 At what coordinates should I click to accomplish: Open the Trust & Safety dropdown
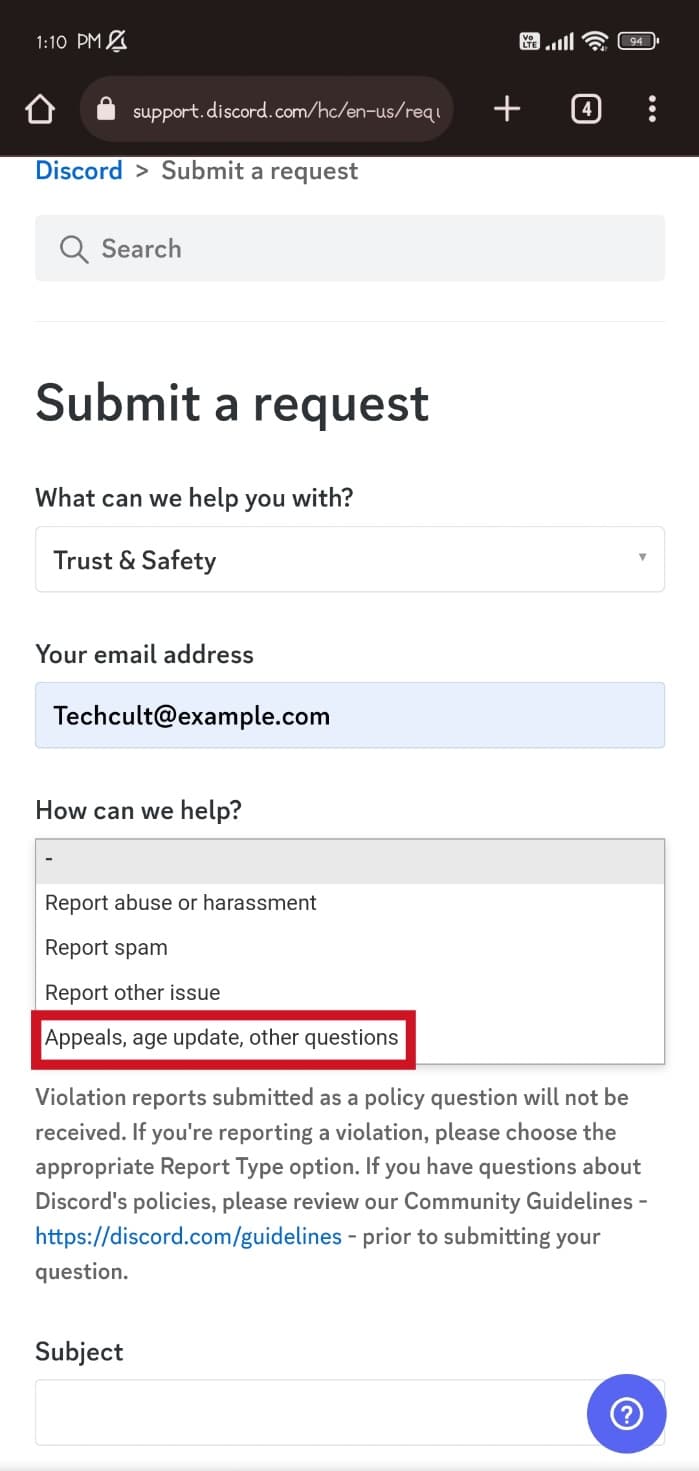click(x=350, y=560)
